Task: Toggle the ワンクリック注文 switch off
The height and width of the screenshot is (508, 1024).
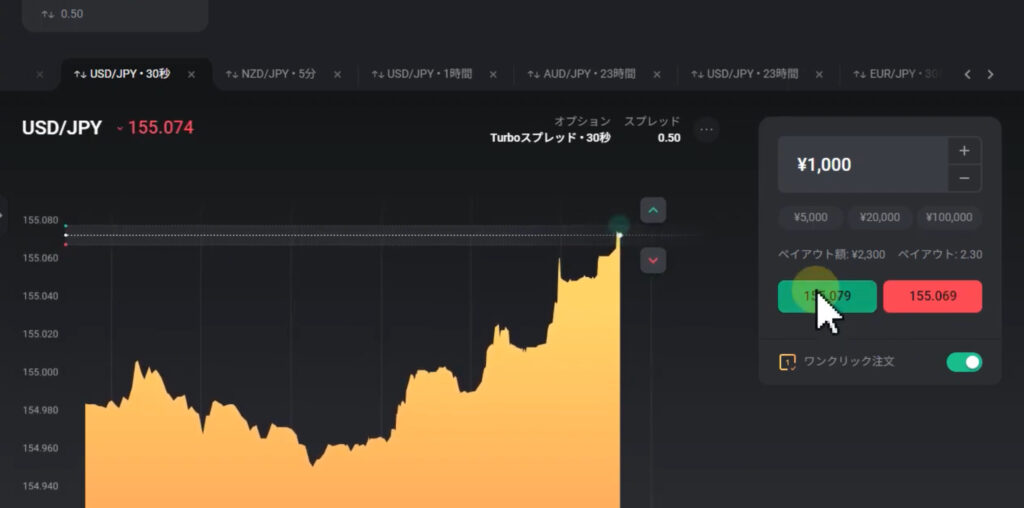Action: [964, 362]
